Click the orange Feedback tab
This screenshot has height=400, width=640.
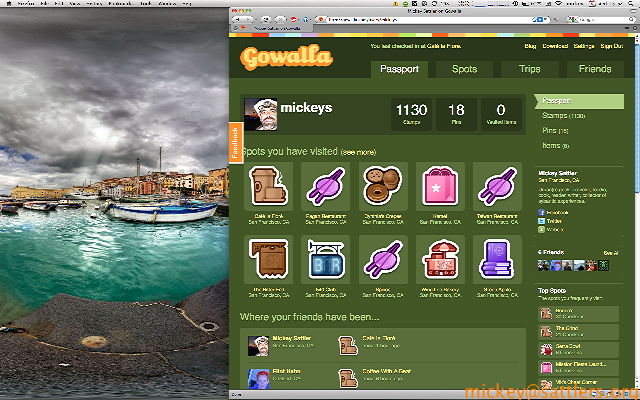[236, 143]
